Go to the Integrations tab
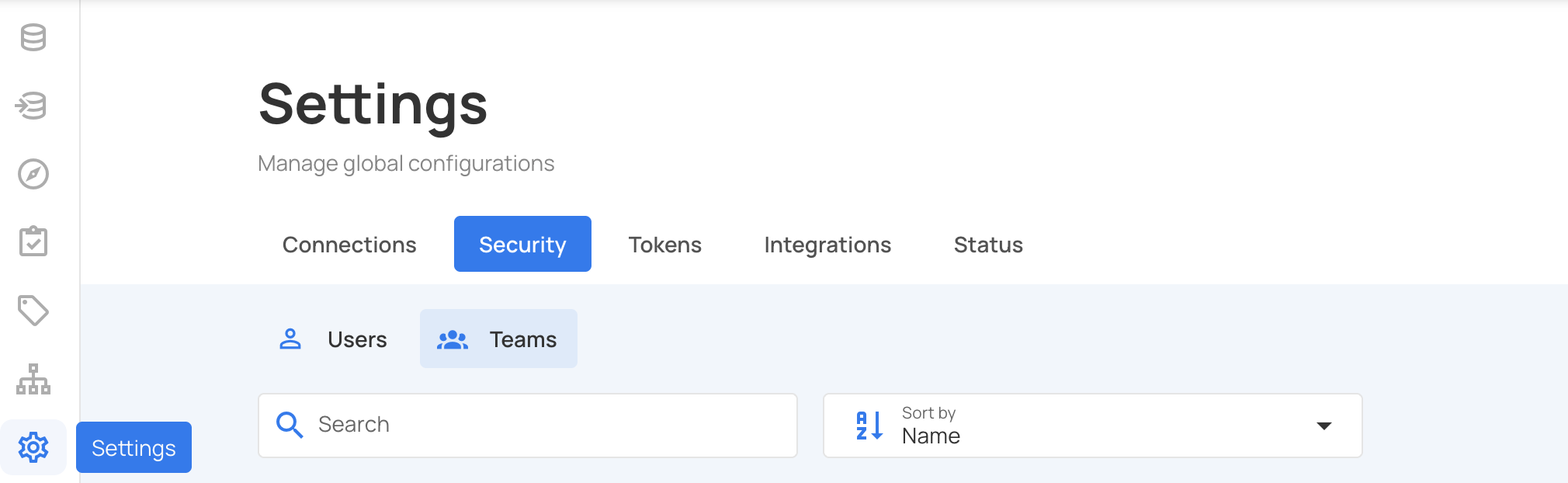1568x483 pixels. (x=827, y=245)
